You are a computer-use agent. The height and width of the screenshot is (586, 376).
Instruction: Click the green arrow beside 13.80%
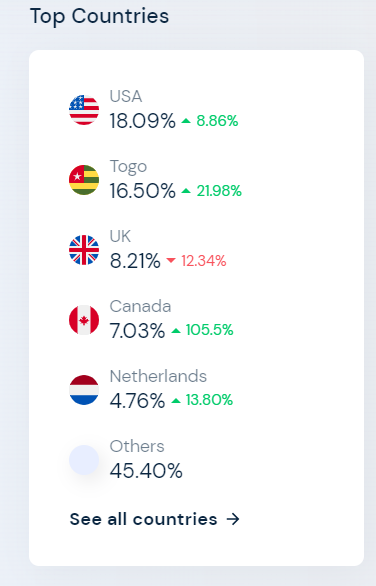[176, 401]
